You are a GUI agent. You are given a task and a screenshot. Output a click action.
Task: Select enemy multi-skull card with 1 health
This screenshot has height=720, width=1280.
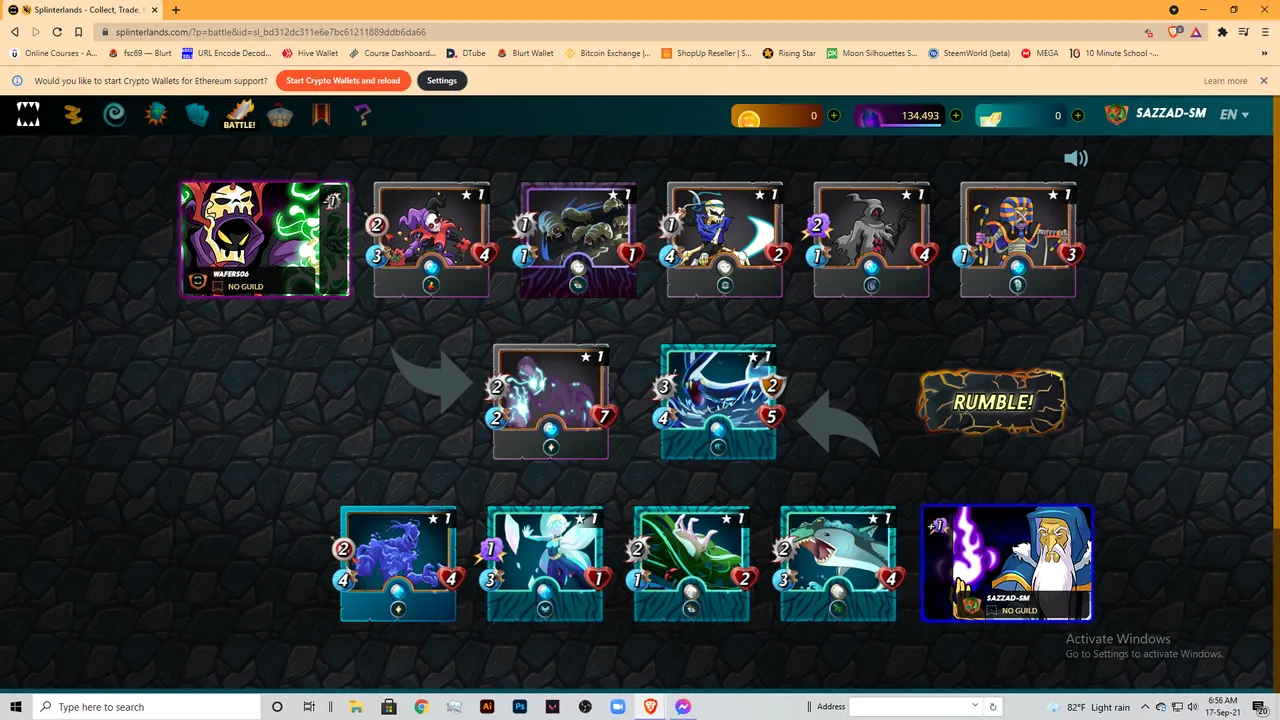[x=579, y=240]
